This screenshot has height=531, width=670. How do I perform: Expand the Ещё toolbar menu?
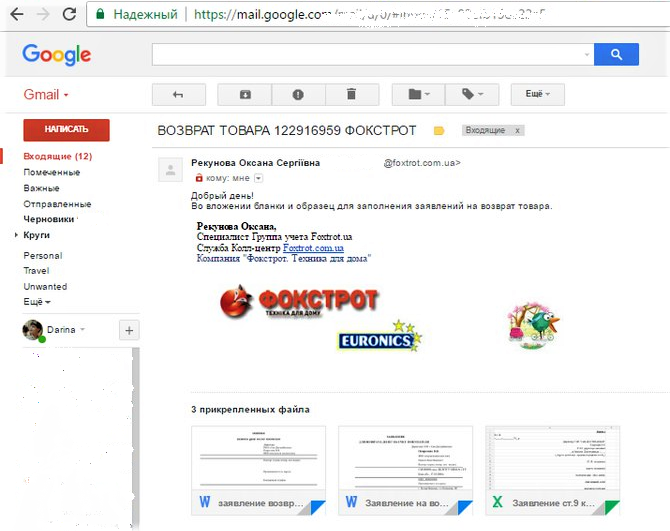537,94
